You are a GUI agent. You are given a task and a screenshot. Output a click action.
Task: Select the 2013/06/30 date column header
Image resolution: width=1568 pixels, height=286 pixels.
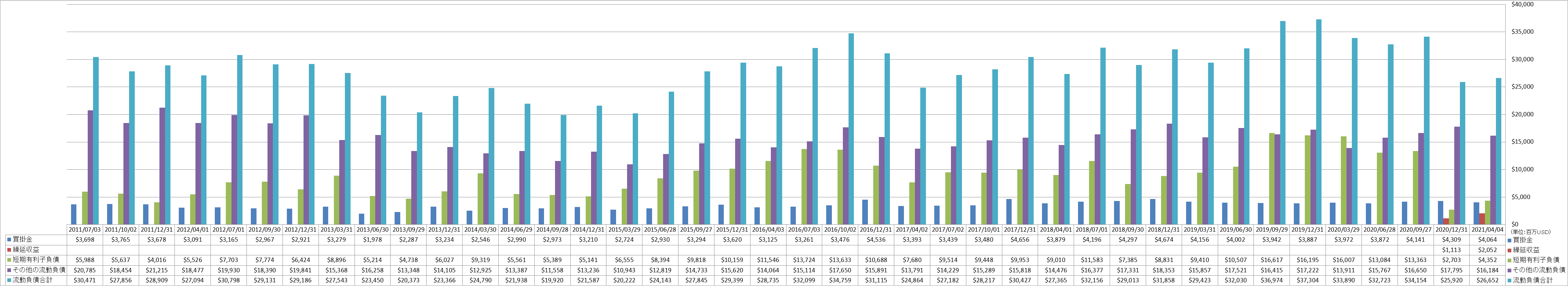pos(373,229)
